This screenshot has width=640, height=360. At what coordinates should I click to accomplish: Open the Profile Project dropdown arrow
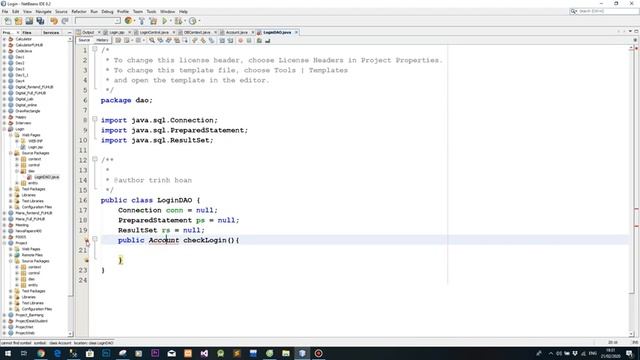tap(199, 21)
